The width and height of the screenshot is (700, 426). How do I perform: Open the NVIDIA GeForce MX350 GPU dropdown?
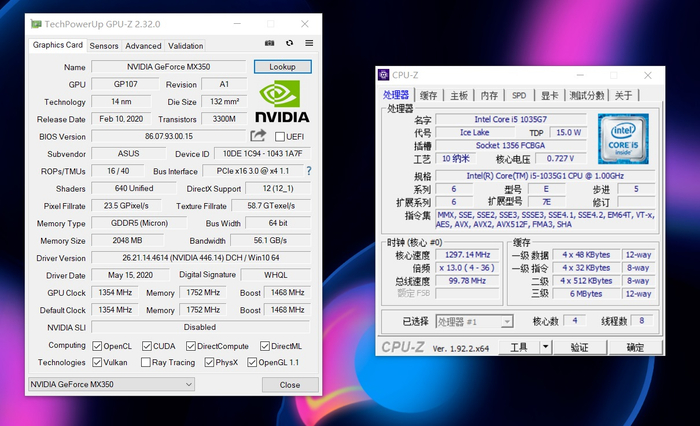coord(110,384)
